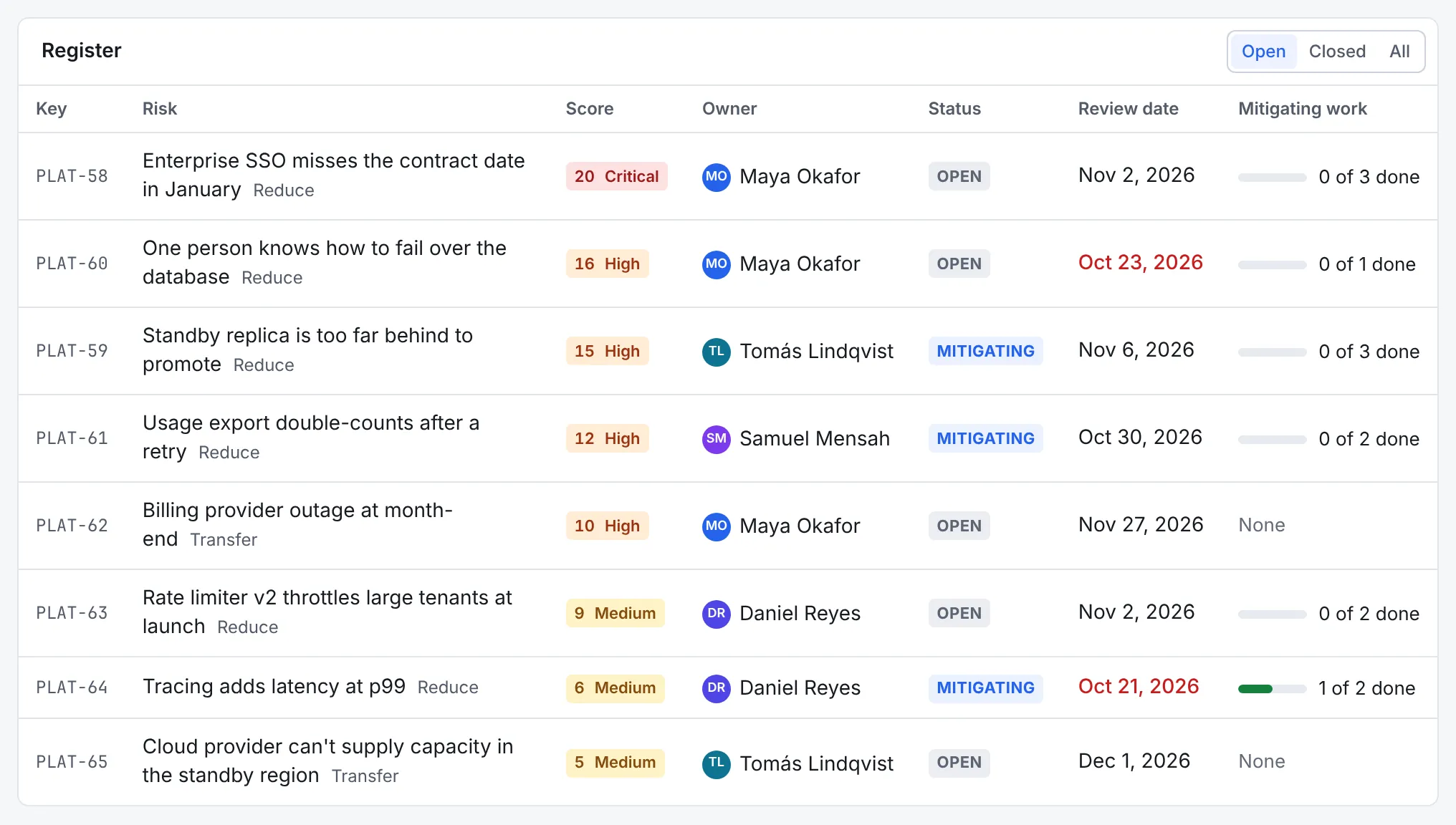Click Maya Okafor avatar in PLAT-60 row
The image size is (1456, 825).
[x=717, y=264]
